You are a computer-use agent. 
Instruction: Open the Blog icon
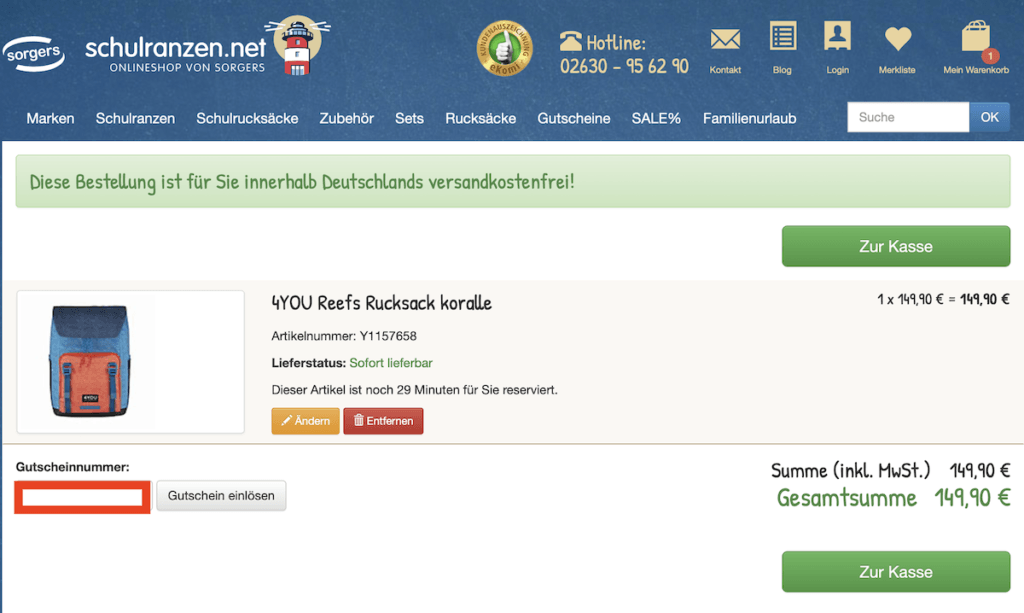pyautogui.click(x=782, y=36)
